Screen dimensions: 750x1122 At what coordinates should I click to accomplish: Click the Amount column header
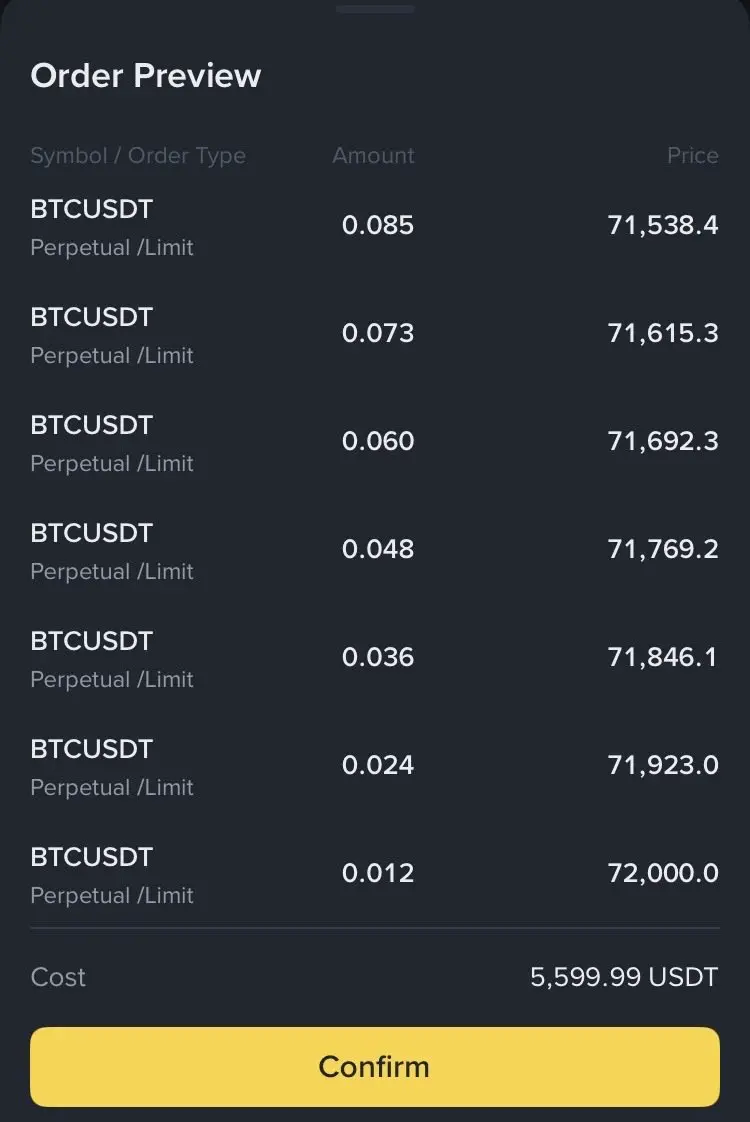tap(373, 156)
